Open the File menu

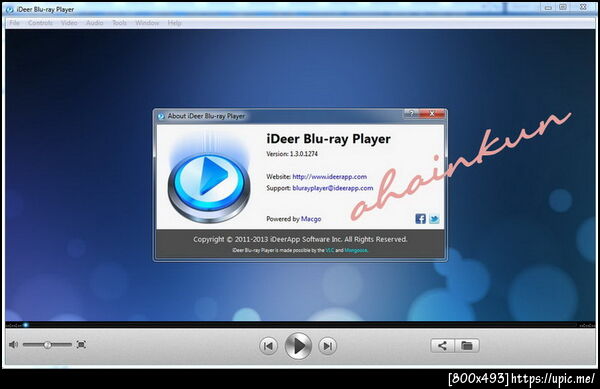[x=15, y=23]
